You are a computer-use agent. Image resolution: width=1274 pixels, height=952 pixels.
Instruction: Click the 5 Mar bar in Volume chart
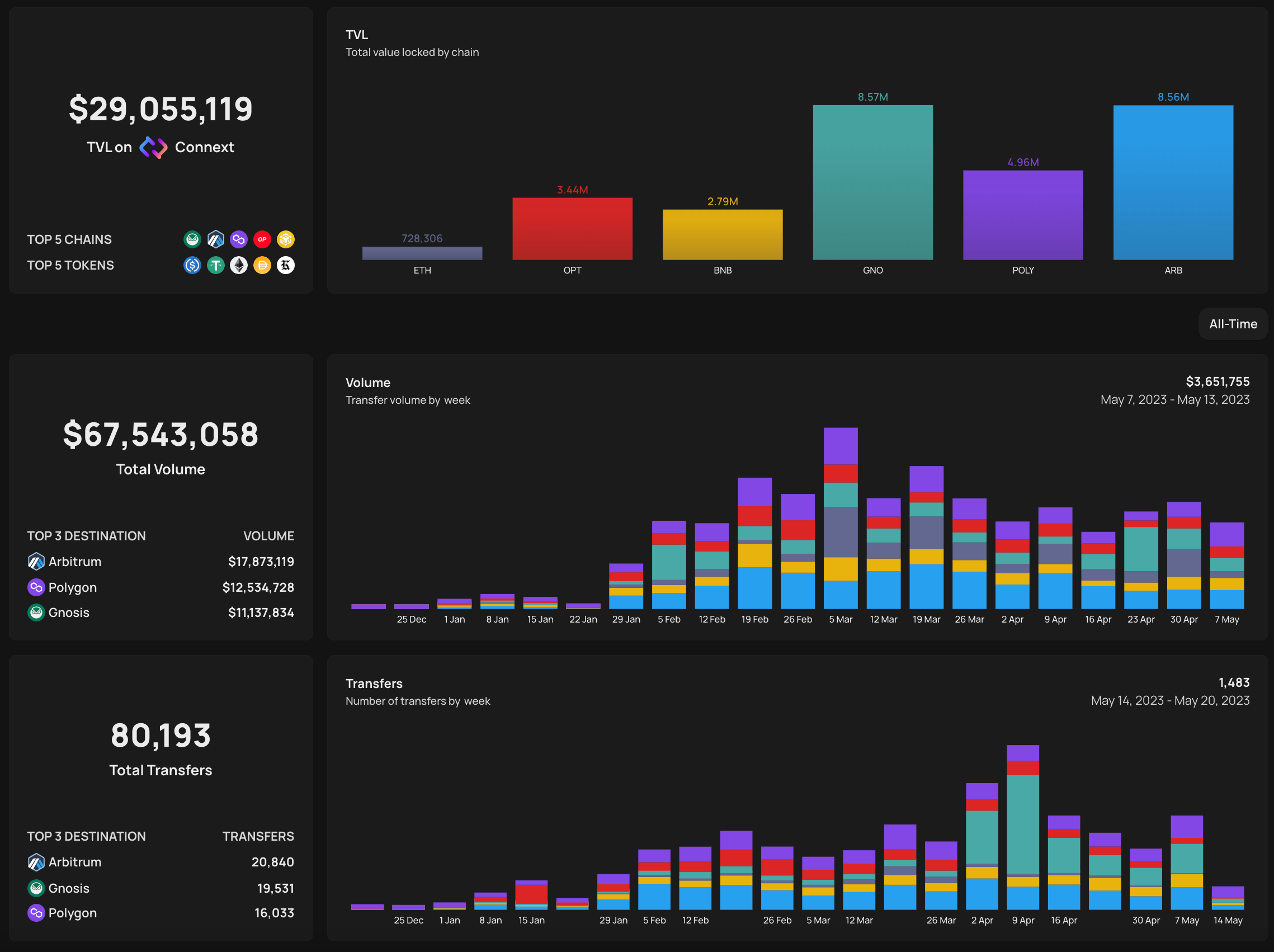(841, 519)
